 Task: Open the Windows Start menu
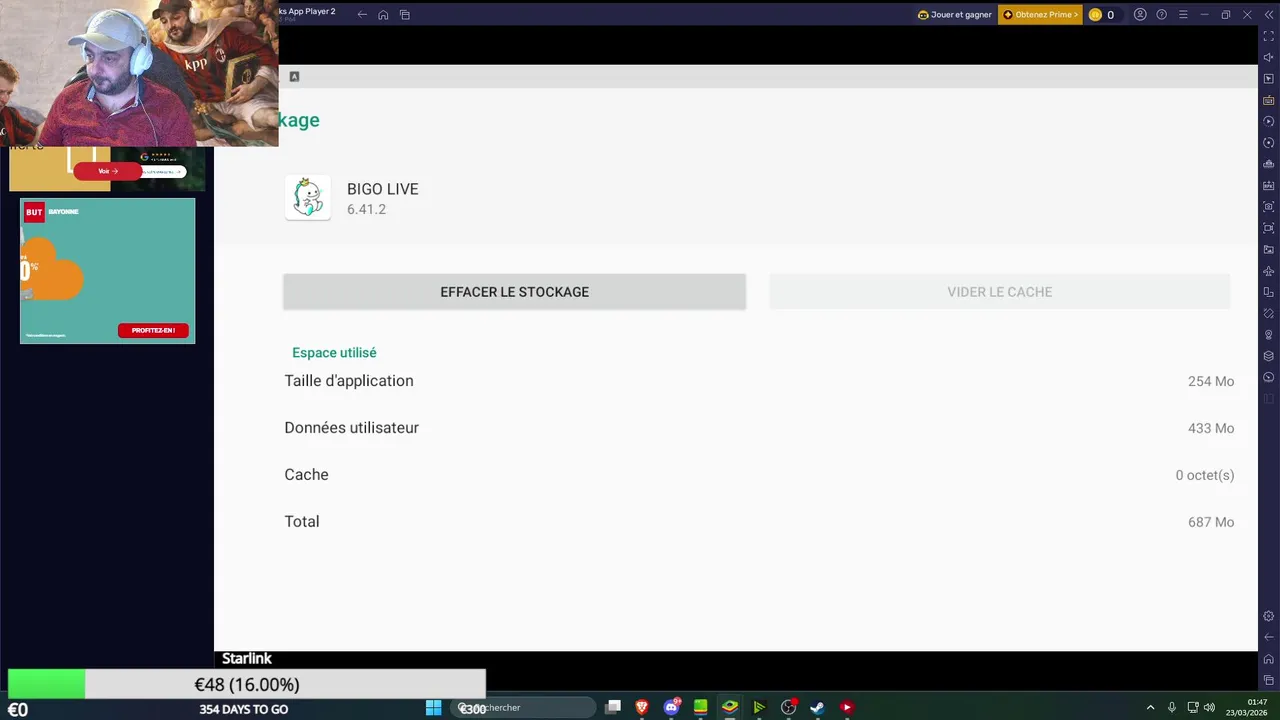(433, 707)
